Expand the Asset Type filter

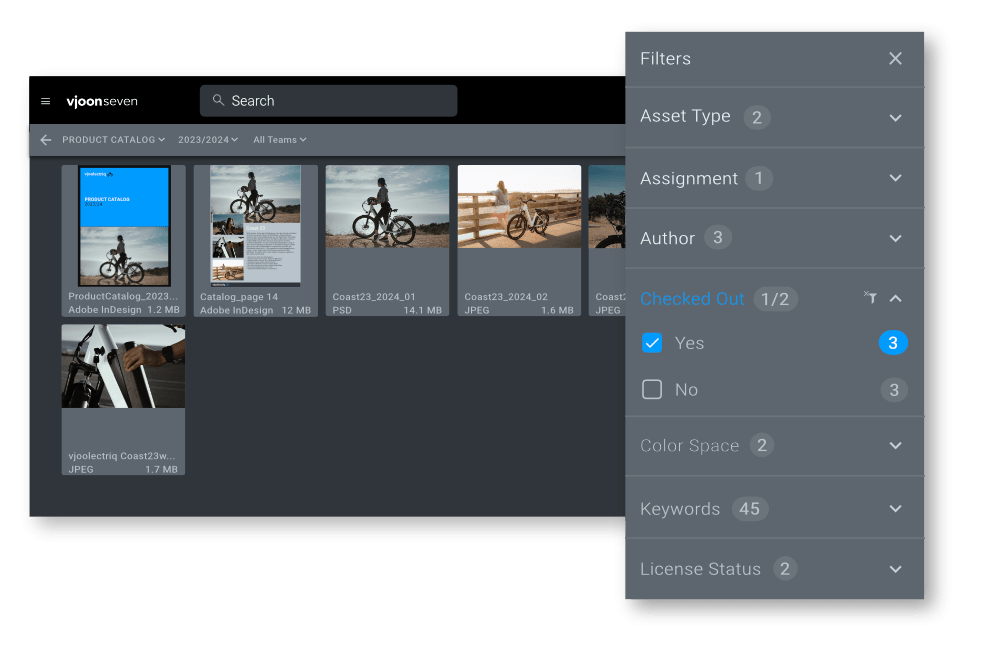pyautogui.click(x=895, y=118)
